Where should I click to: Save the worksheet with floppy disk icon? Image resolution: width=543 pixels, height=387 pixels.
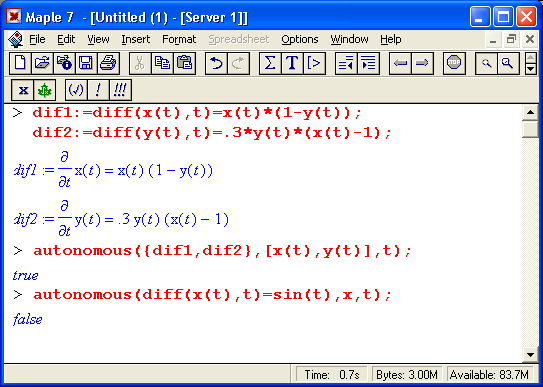(86, 63)
